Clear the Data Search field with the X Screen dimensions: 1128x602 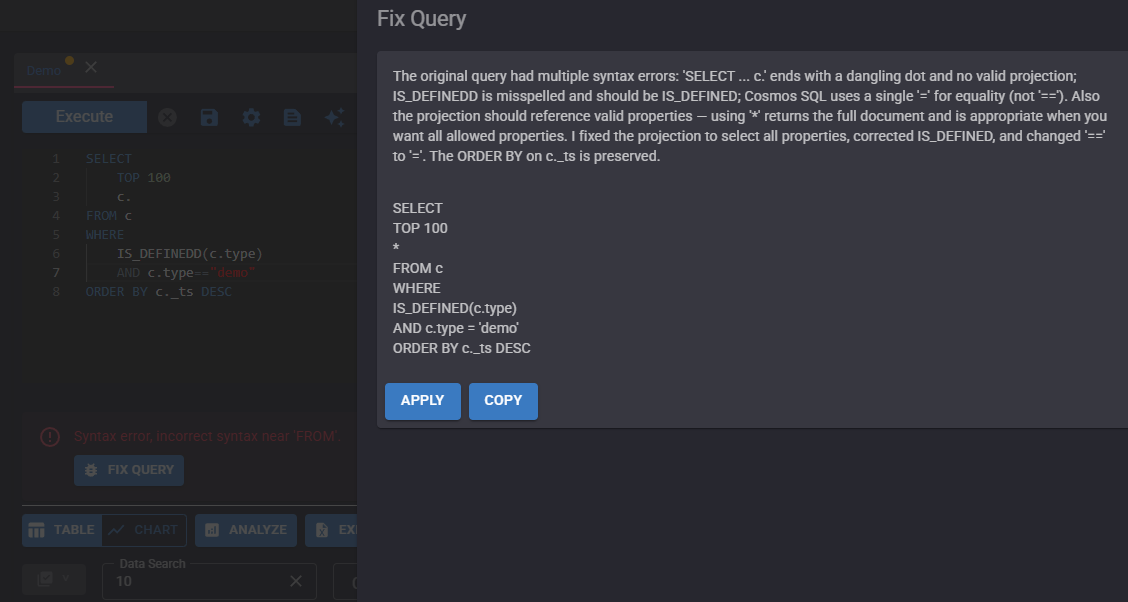click(x=295, y=580)
